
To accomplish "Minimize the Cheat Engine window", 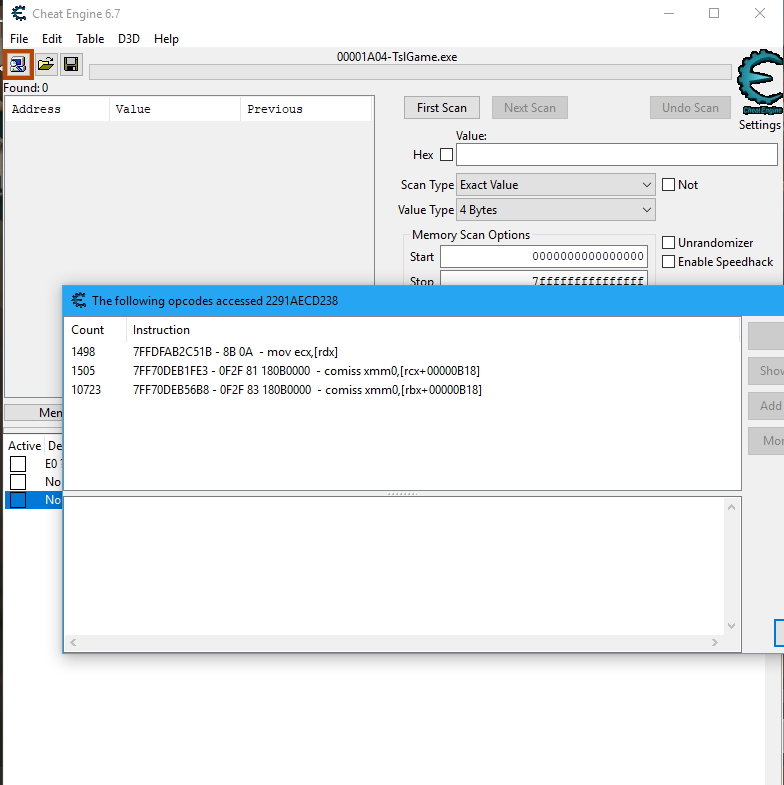I will click(x=668, y=14).
